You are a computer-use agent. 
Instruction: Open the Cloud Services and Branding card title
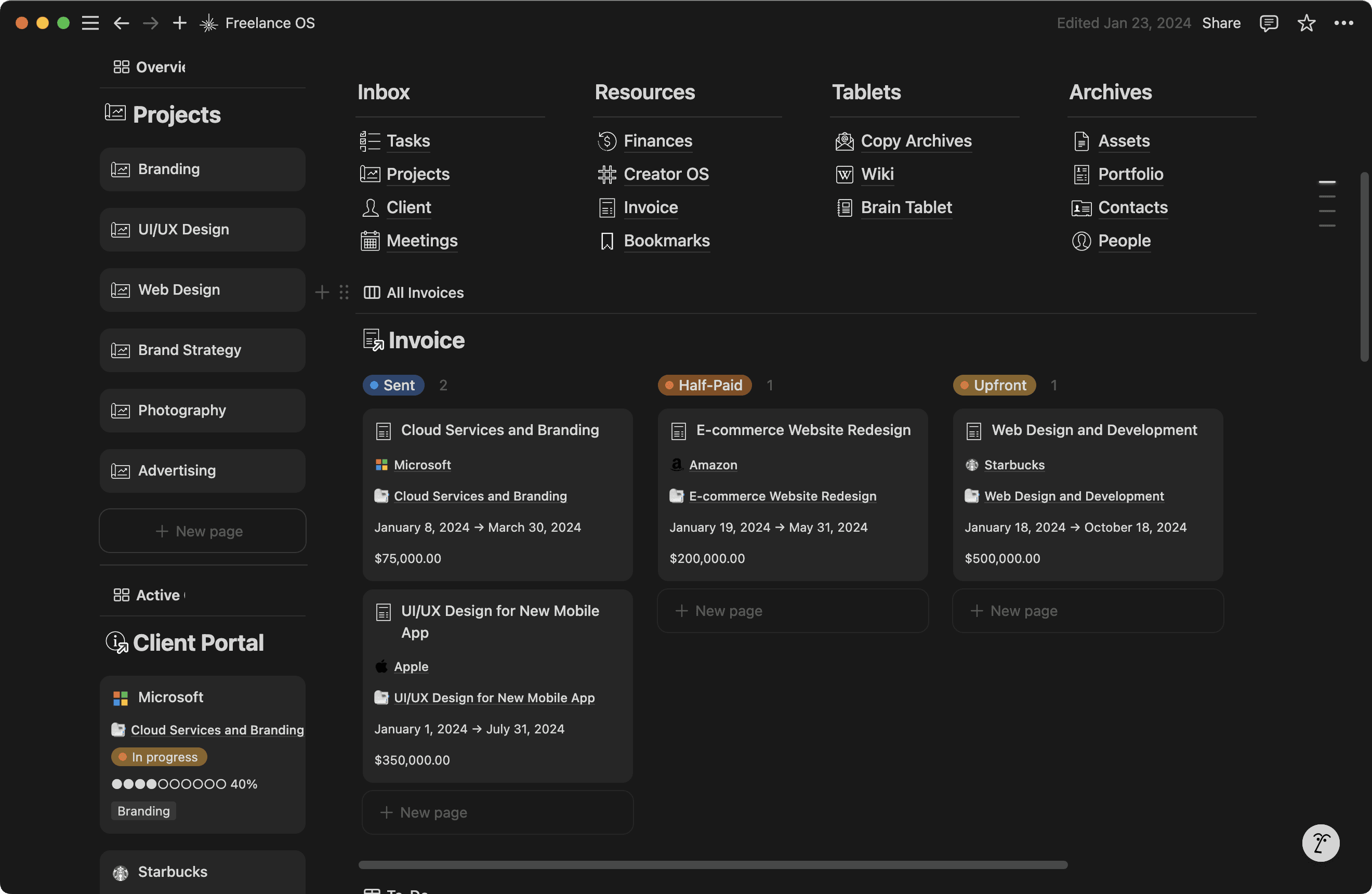point(500,430)
